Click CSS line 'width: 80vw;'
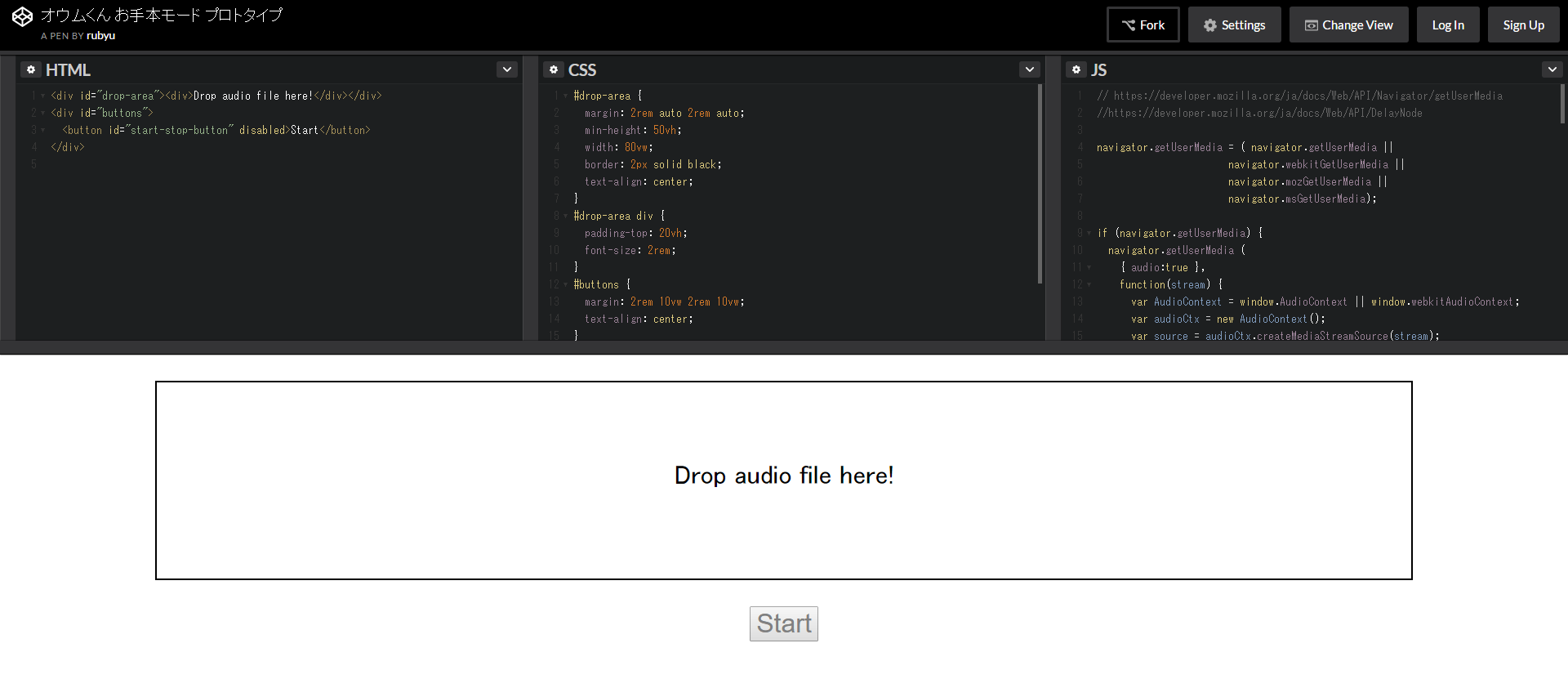This screenshot has width=1568, height=679. [x=619, y=147]
